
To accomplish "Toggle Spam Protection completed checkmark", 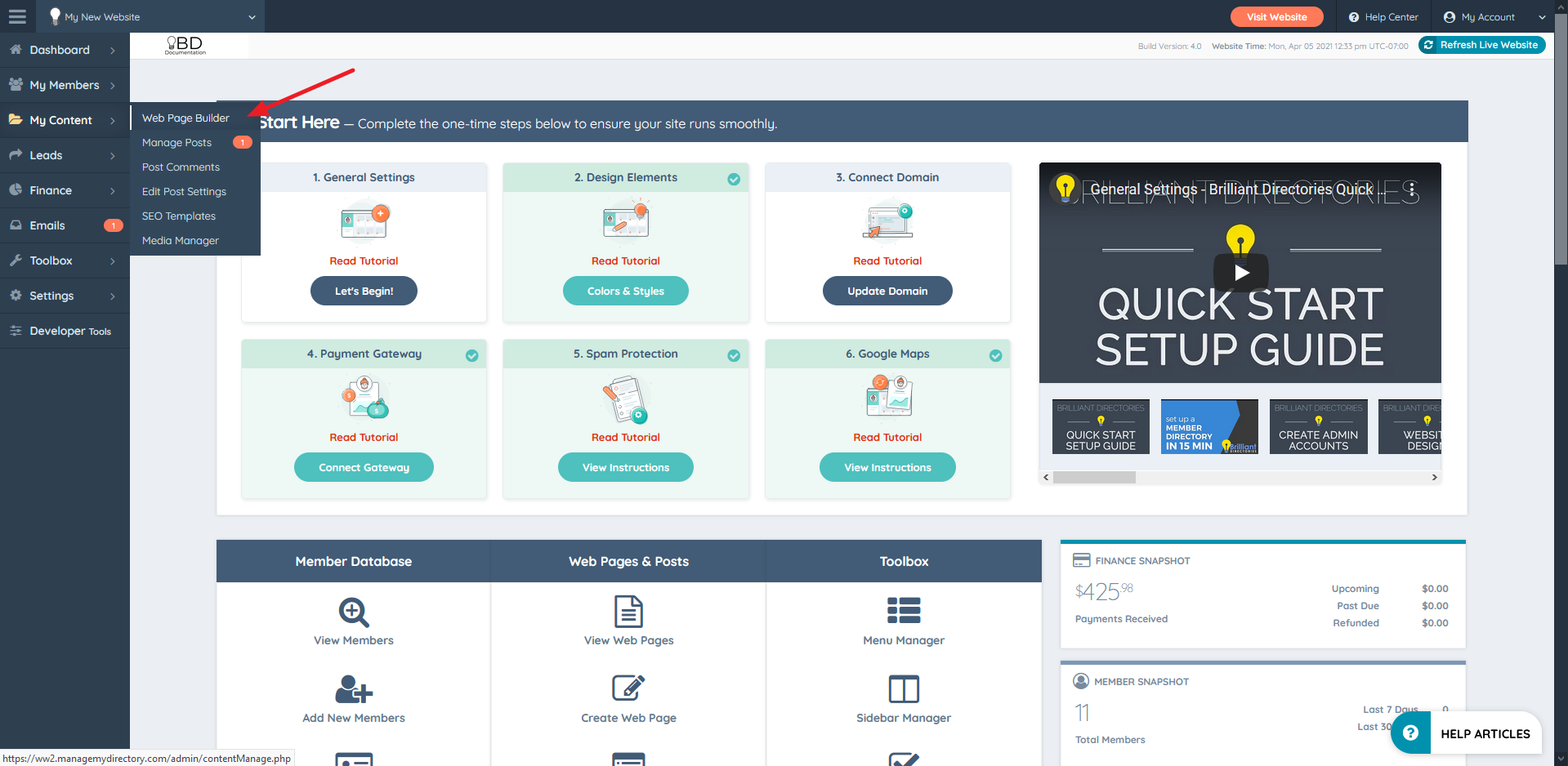I will click(734, 355).
